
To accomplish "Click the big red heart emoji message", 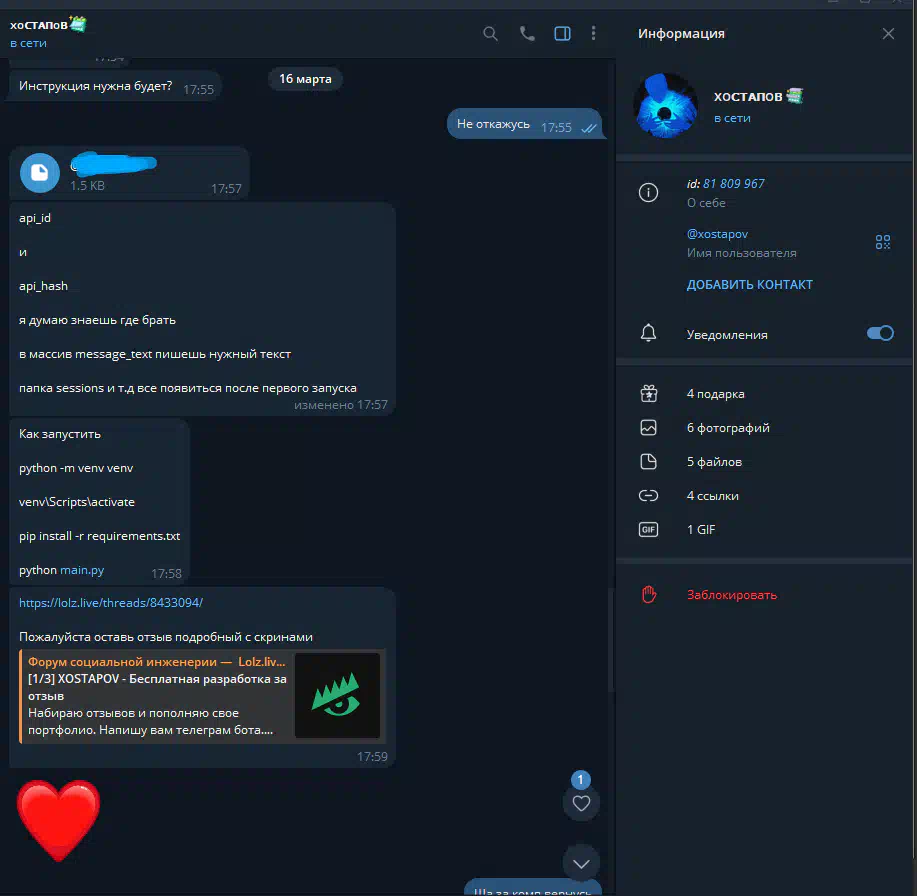I will tap(58, 821).
